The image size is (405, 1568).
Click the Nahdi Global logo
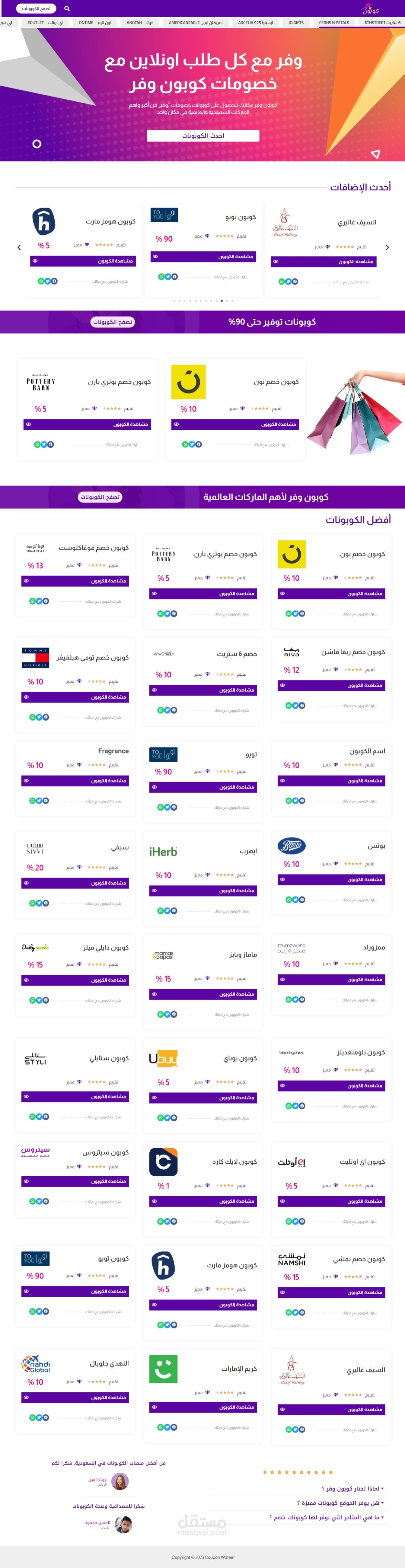tap(35, 1364)
